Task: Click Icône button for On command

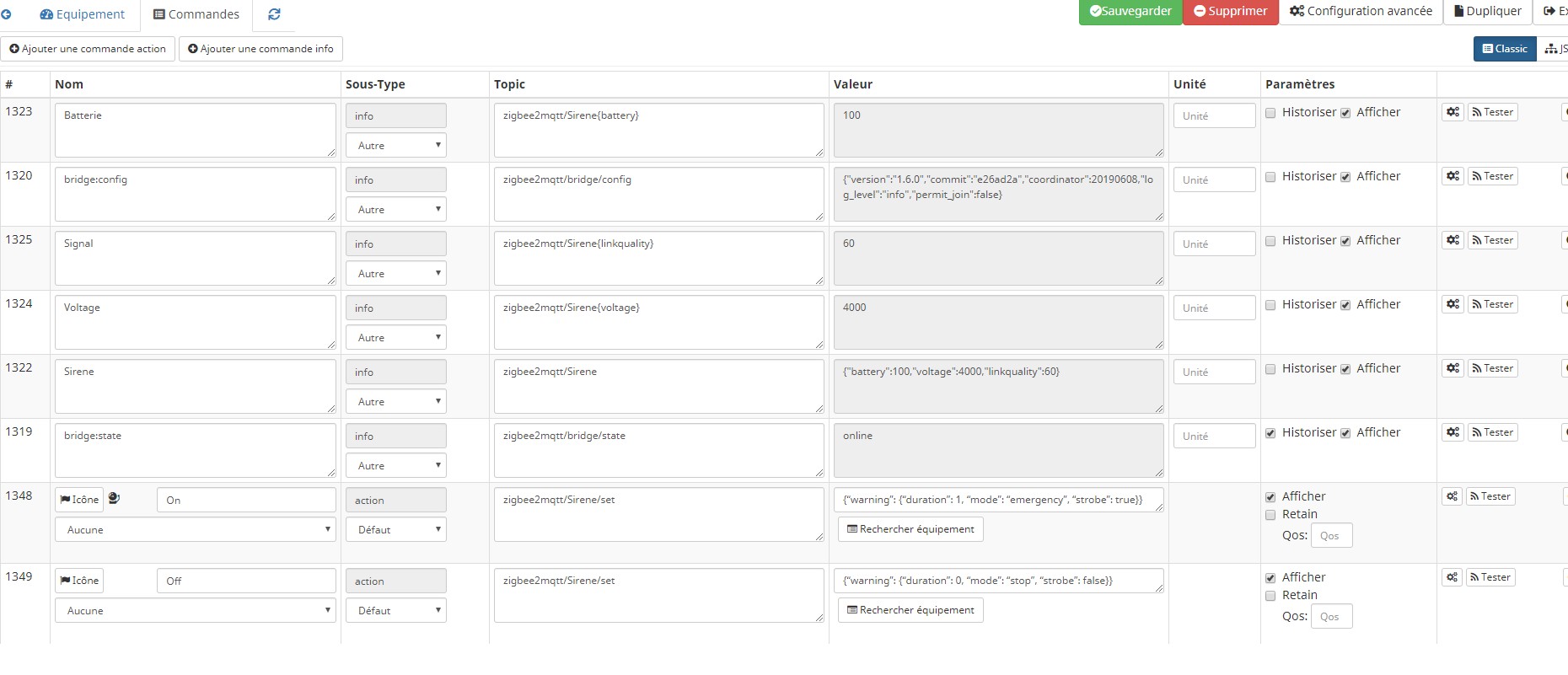Action: click(79, 500)
